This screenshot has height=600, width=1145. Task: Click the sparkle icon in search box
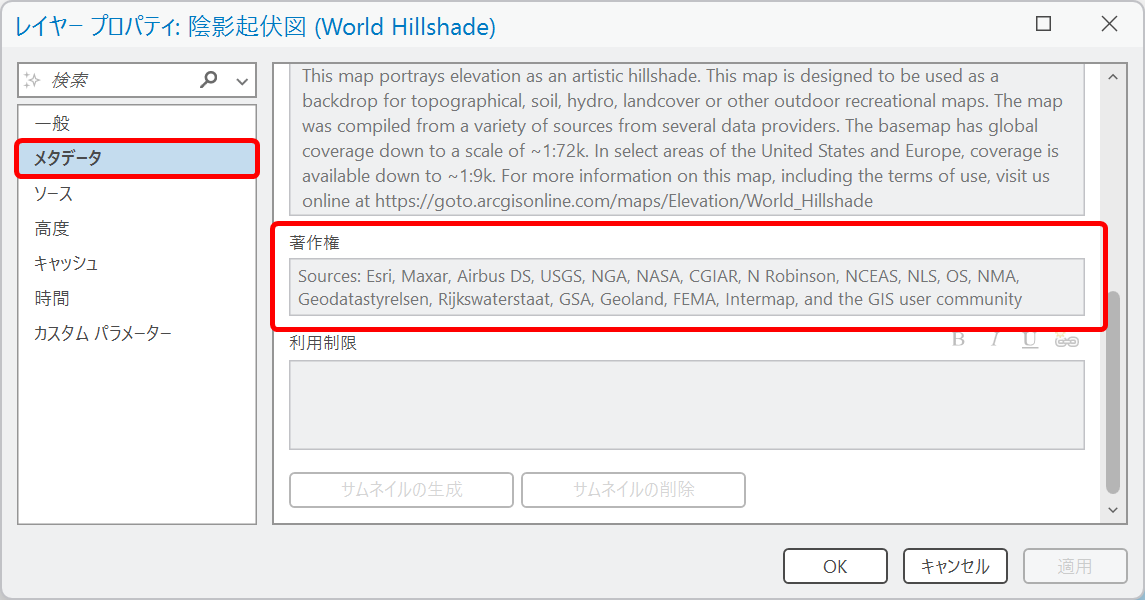click(32, 80)
